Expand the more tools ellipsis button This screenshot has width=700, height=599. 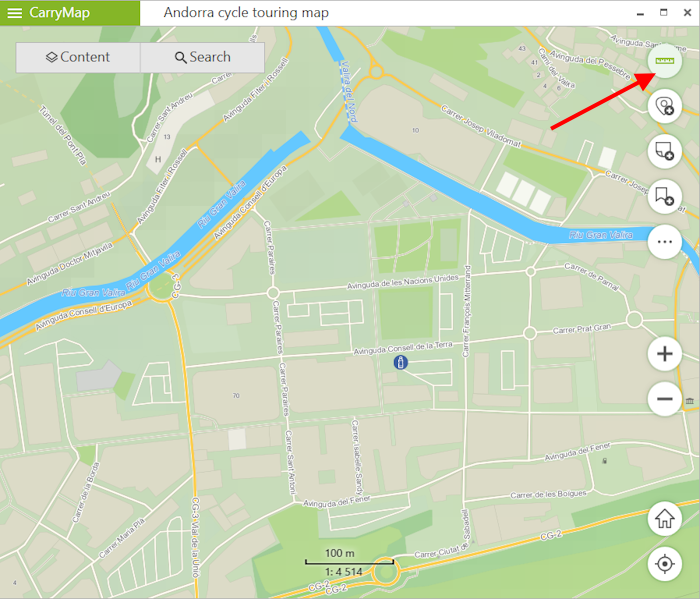click(x=664, y=242)
